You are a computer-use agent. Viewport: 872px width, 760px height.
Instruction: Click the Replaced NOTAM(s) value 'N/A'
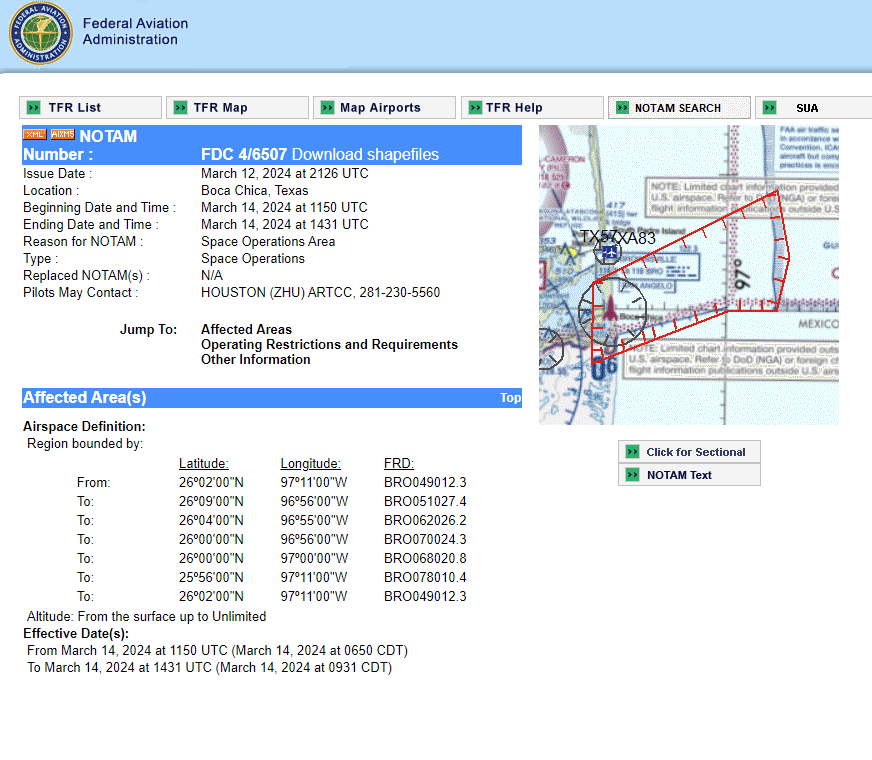pos(212,275)
